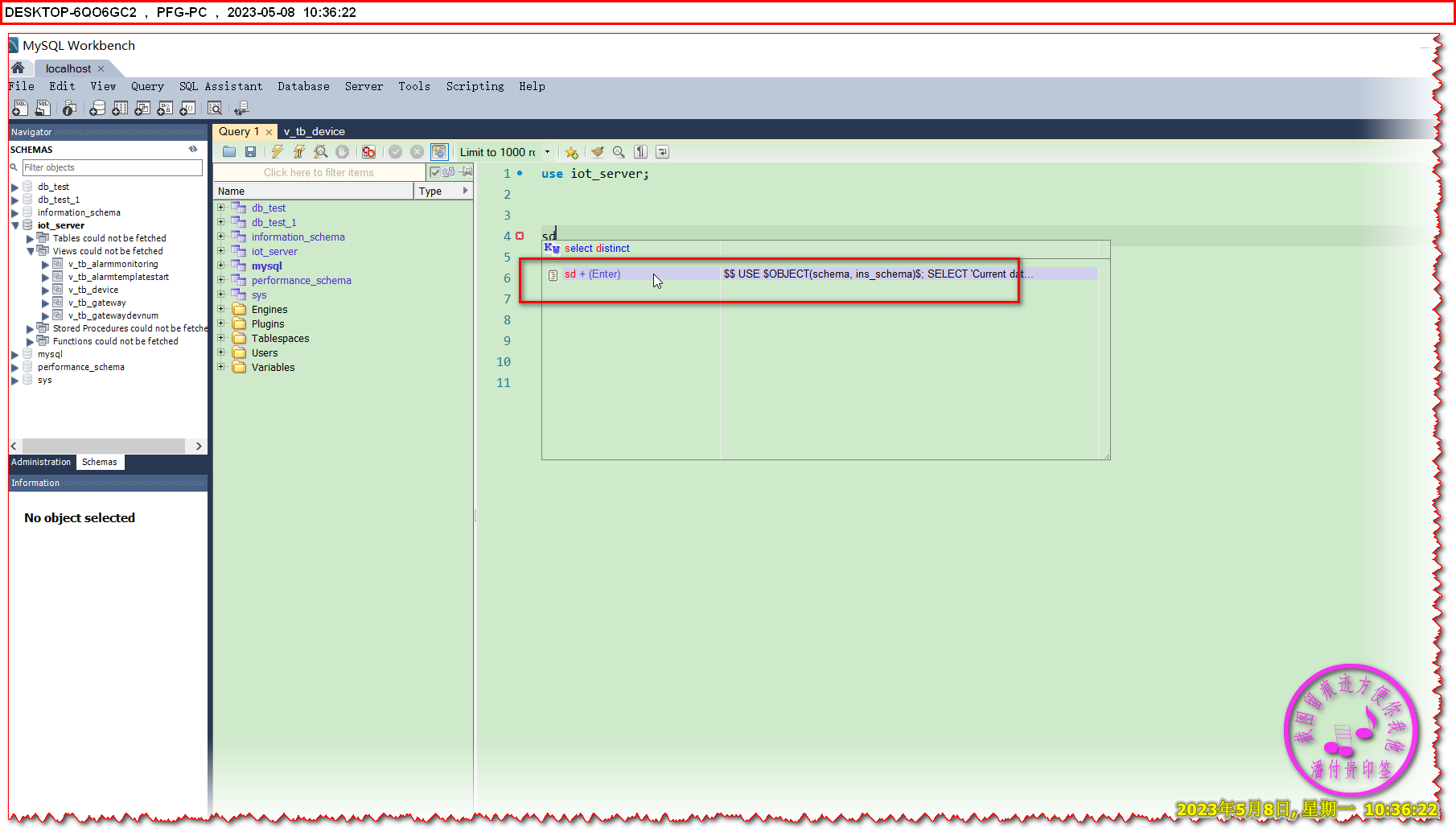This screenshot has height=836, width=1456.
Task: Click the right scroll arrow in Navigator
Action: tap(199, 446)
